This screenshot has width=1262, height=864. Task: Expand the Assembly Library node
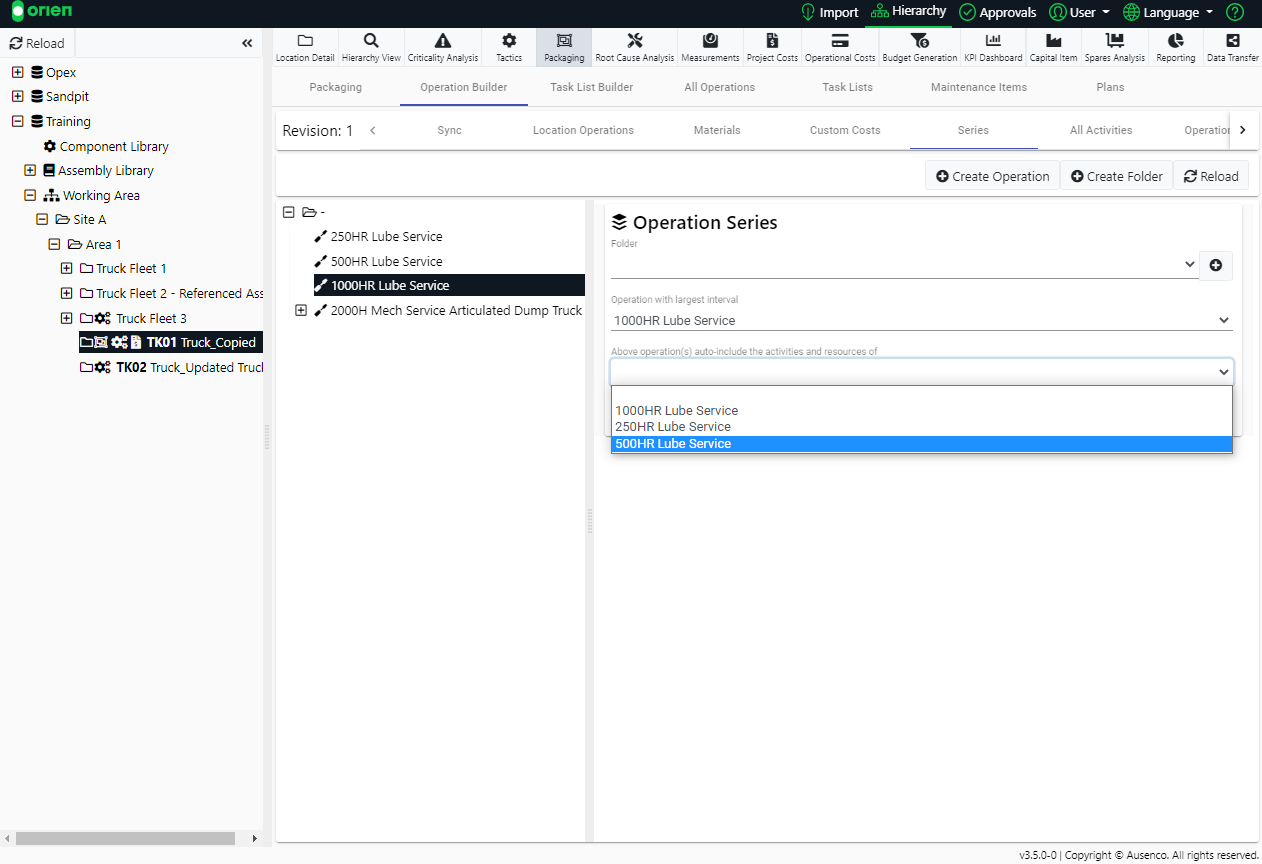[x=30, y=170]
